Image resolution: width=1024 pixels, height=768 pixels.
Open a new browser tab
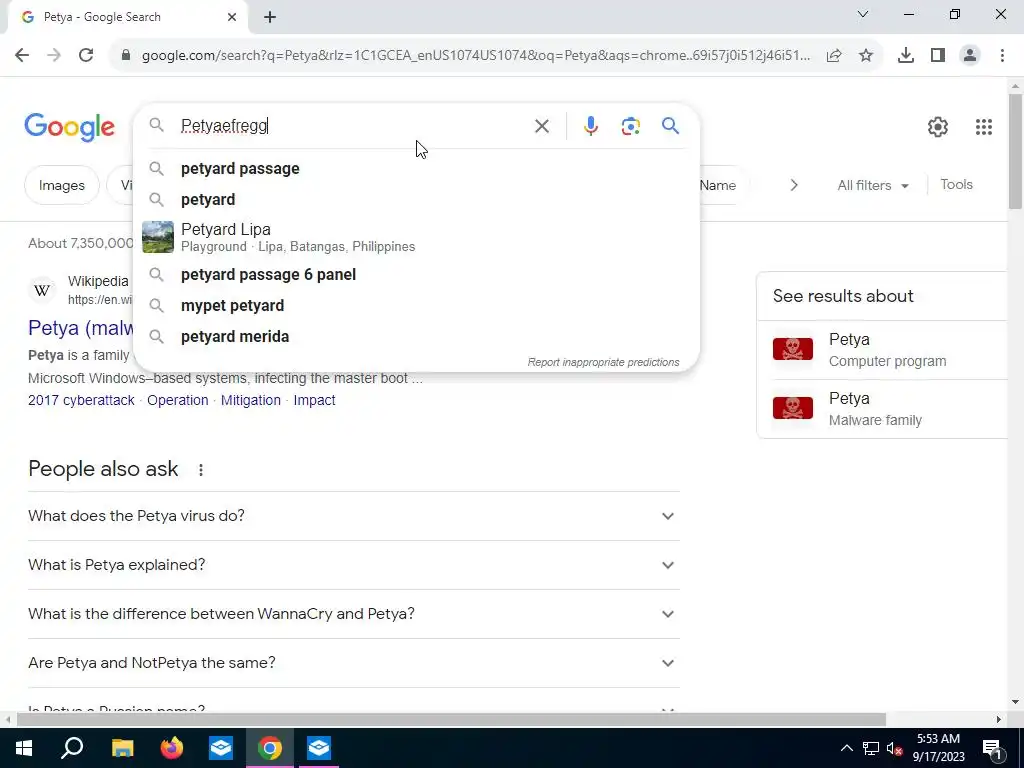coord(270,17)
